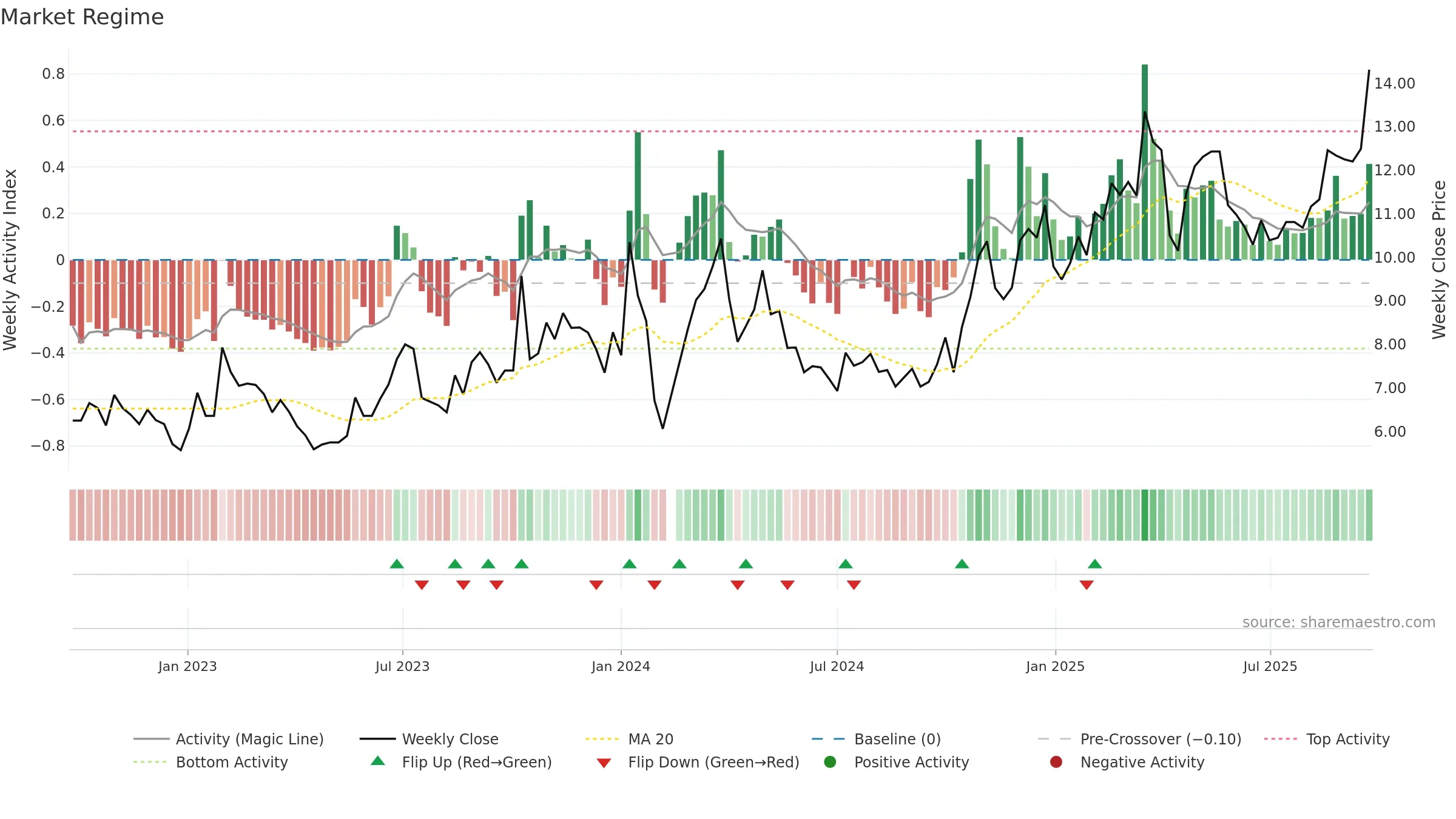Toggle Baseline (0) legend entry
1456x819 pixels.
[876, 739]
